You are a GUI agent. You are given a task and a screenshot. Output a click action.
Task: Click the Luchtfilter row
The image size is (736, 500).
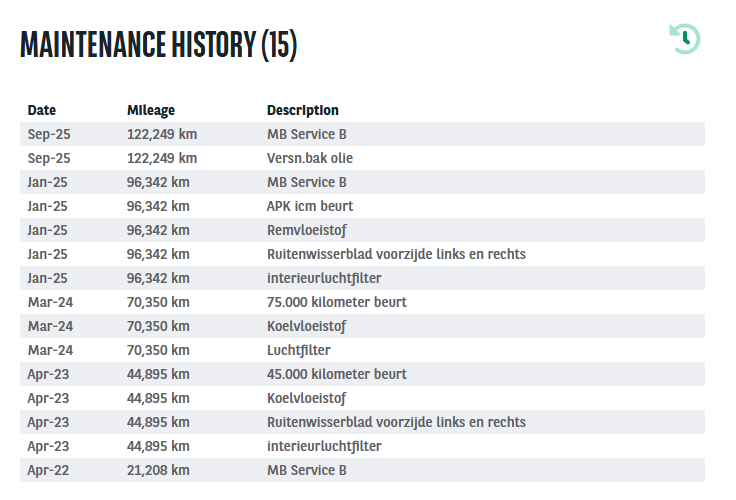point(362,350)
